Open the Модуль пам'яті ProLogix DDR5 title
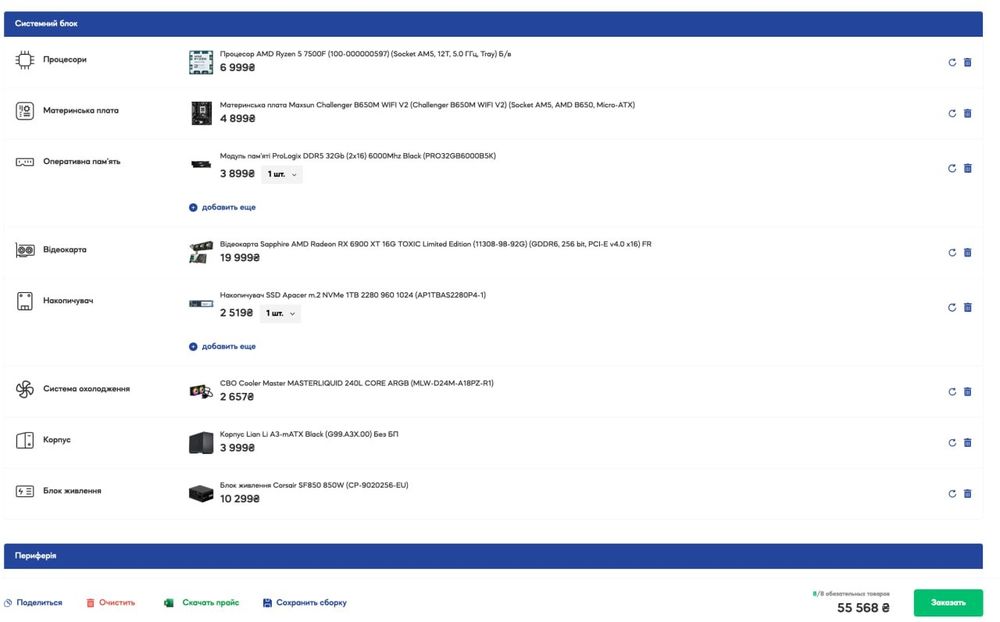The height and width of the screenshot is (622, 1000). tap(358, 156)
